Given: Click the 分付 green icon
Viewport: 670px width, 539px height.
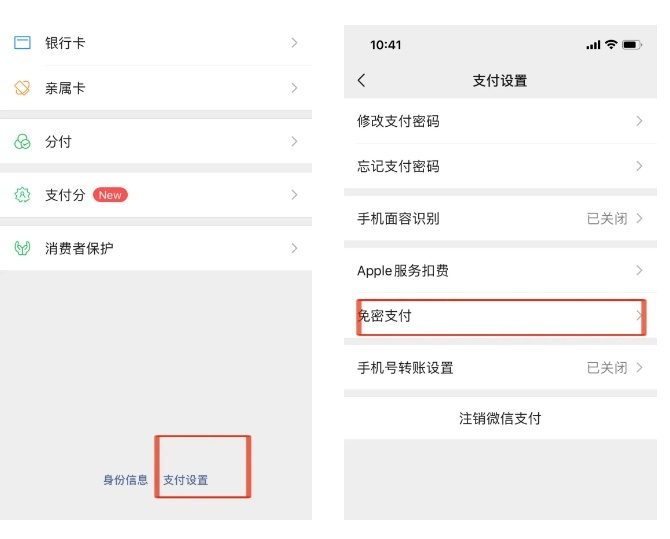Looking at the screenshot, I should point(22,142).
